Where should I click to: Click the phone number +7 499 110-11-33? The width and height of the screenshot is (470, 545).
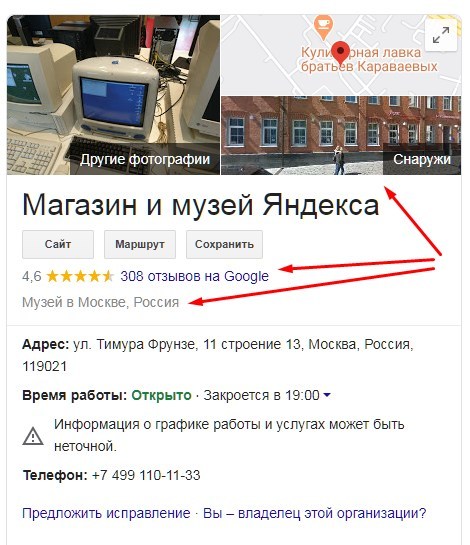(x=146, y=475)
